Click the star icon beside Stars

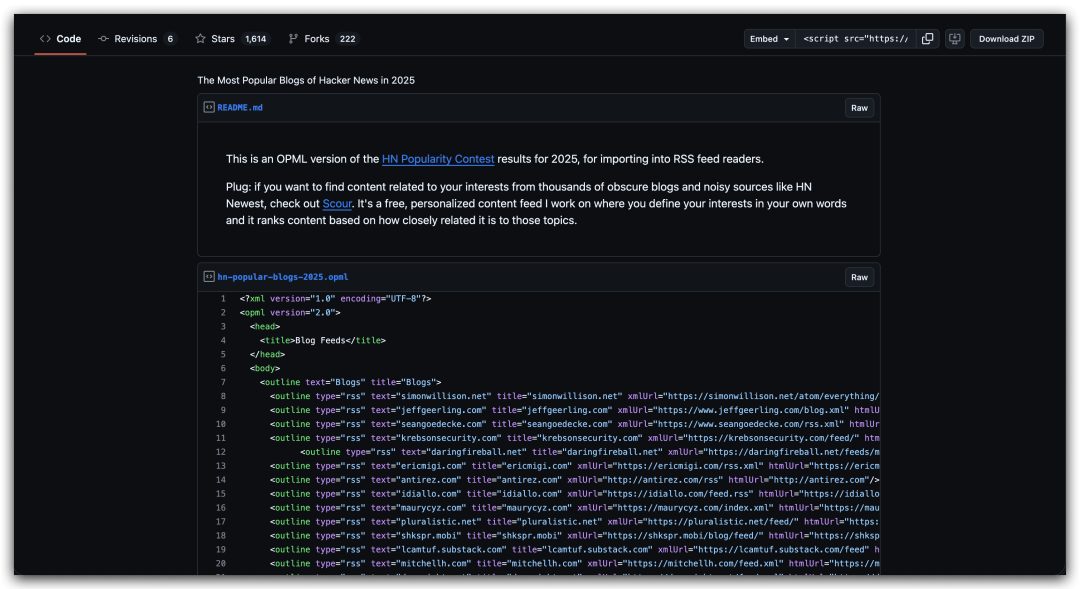pyautogui.click(x=200, y=39)
